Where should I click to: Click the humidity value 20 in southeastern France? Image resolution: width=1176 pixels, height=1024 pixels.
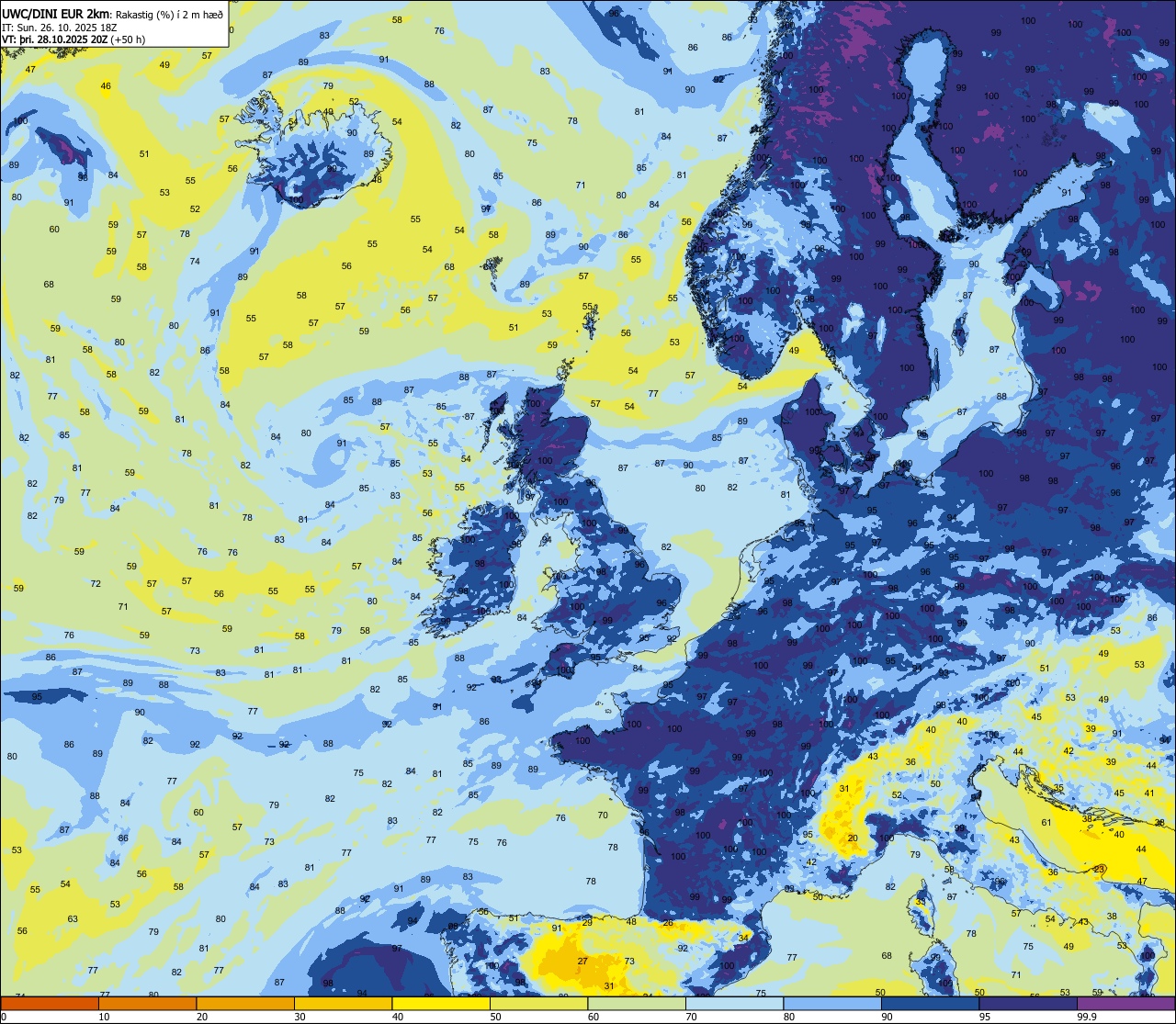[x=853, y=838]
